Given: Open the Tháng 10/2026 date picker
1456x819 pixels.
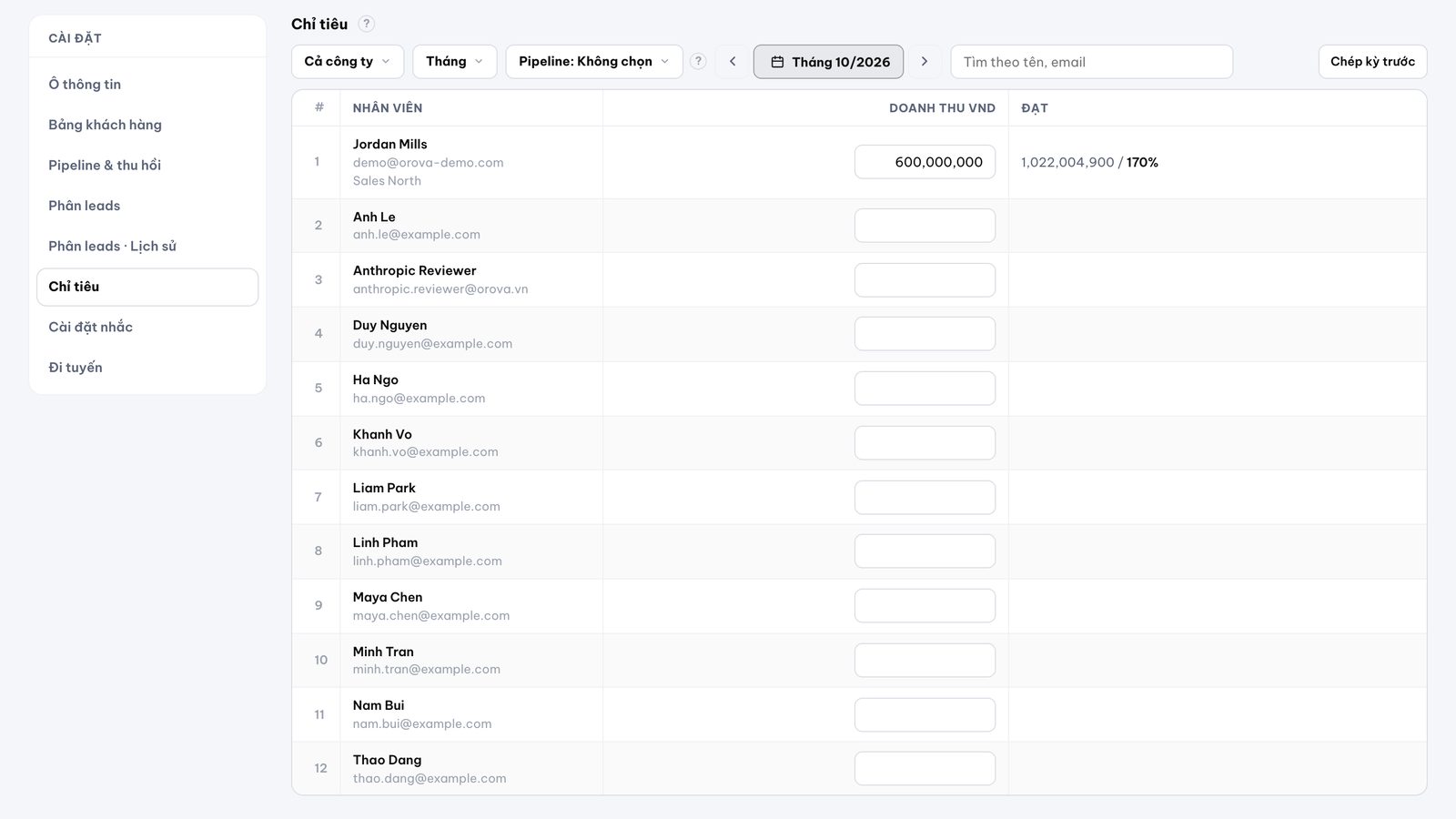Looking at the screenshot, I should coord(828,61).
